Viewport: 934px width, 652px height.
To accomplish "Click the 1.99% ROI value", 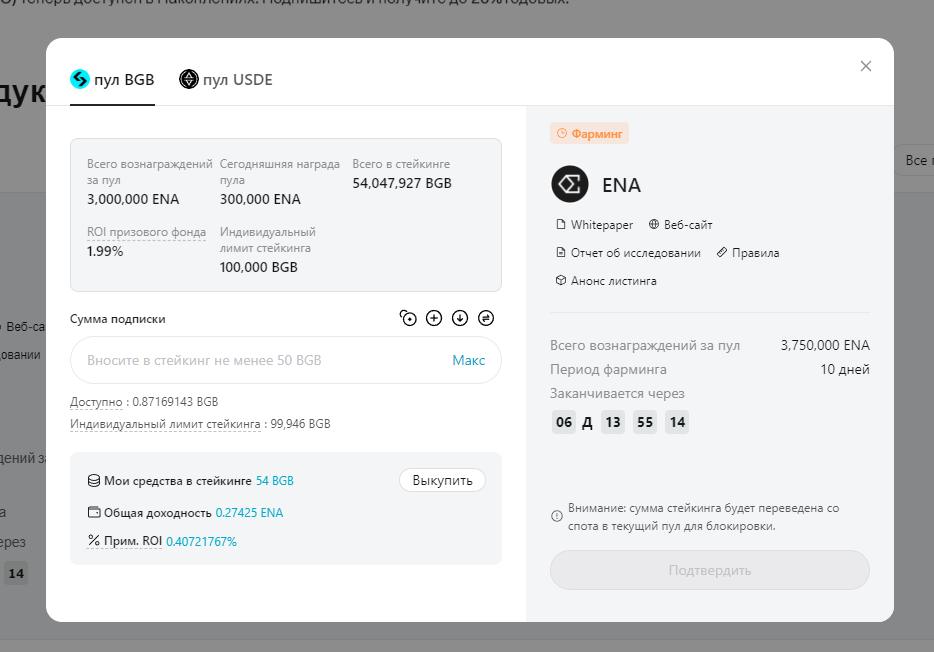I will pos(105,251).
